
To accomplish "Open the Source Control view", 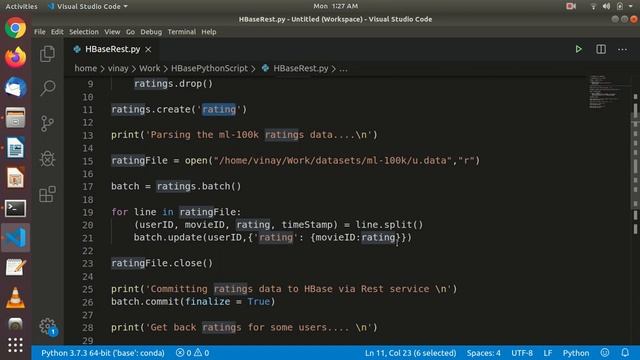I will 47,123.
